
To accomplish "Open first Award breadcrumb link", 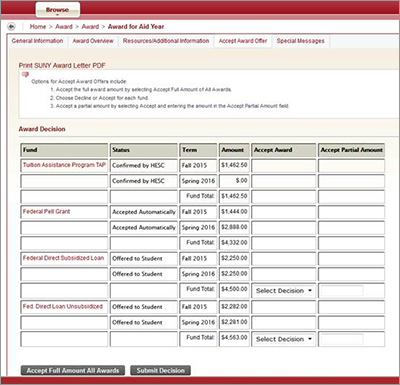I will (x=64, y=27).
